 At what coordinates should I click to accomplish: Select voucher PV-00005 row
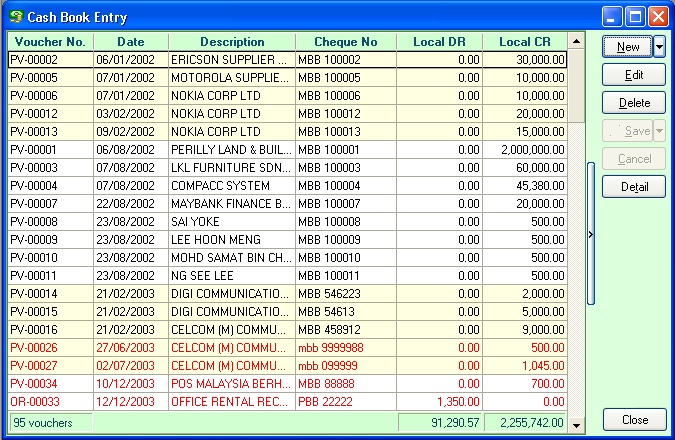click(x=287, y=77)
